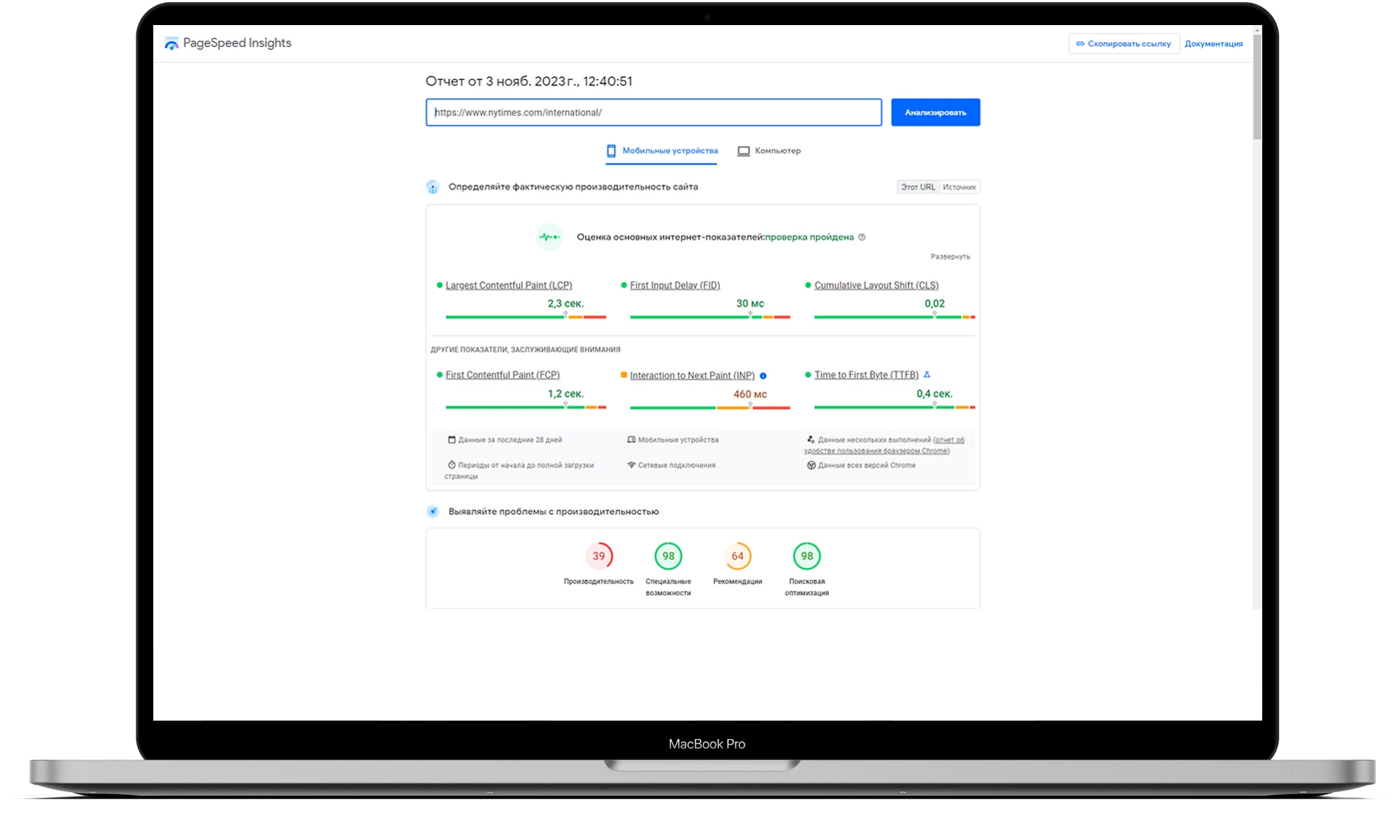Viewport: 1400px width, 840px height.
Task: Click the Core Web Vitals pulse icon
Action: (549, 237)
